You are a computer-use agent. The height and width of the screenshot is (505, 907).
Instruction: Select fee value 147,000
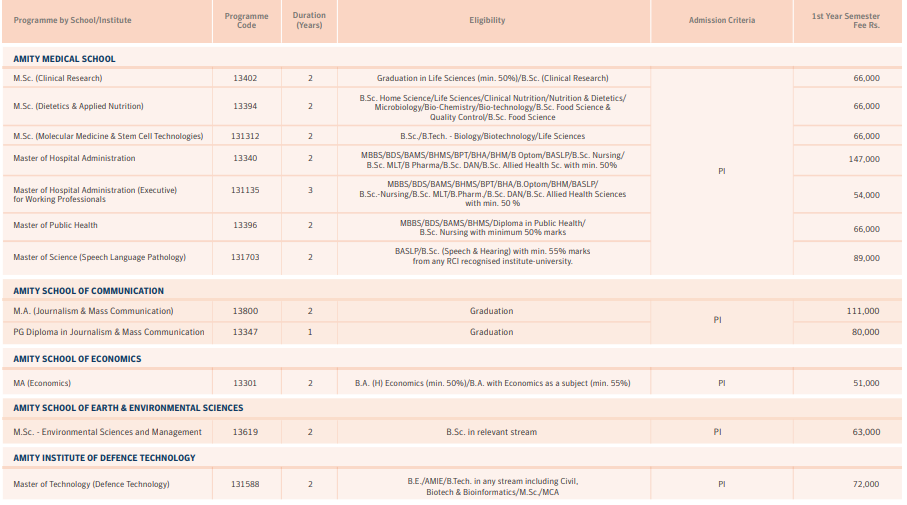point(864,159)
